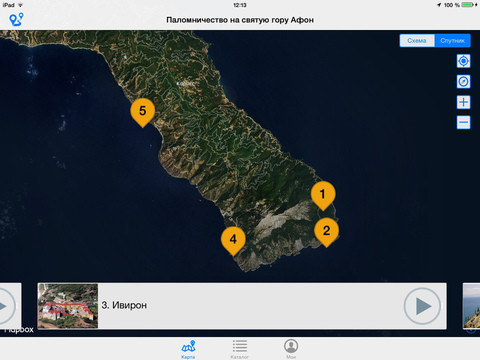Select map pin number 4

233,241
